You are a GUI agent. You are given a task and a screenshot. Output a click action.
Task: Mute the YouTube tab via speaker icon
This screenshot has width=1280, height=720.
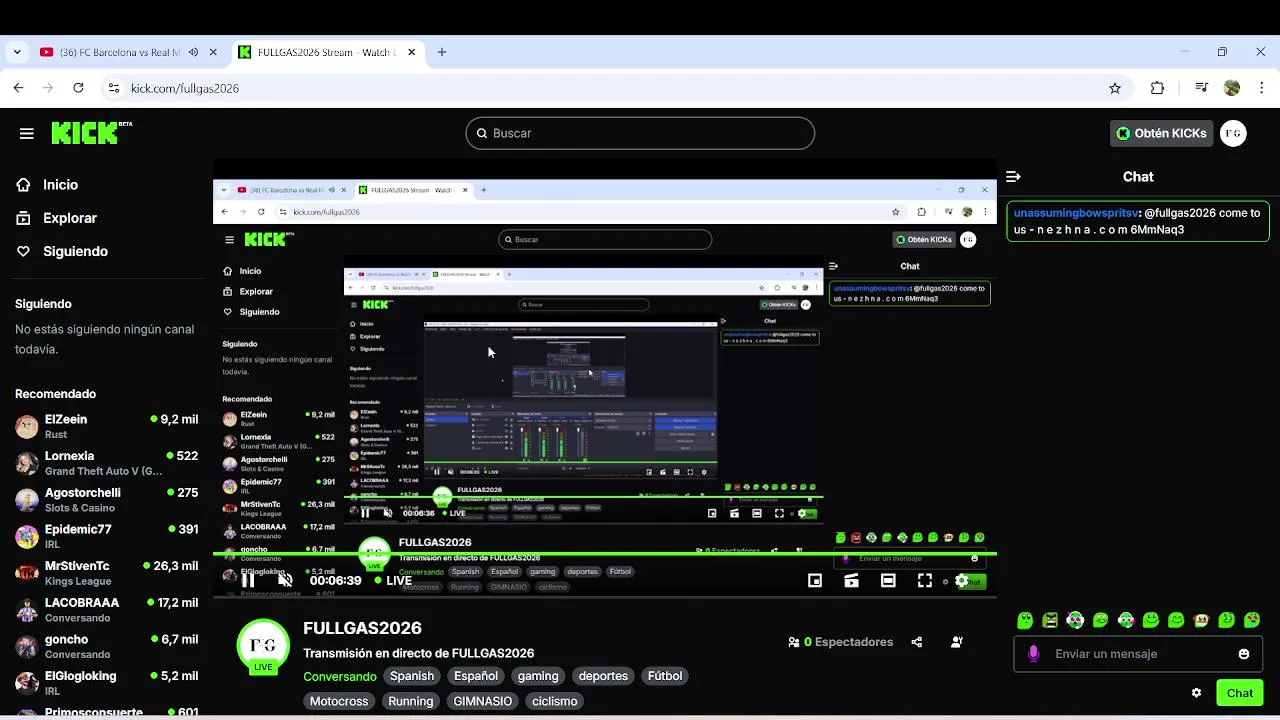[193, 52]
